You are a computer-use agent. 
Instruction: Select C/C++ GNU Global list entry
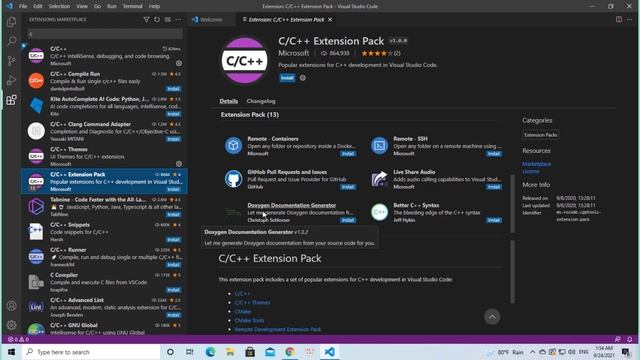click(x=105, y=328)
